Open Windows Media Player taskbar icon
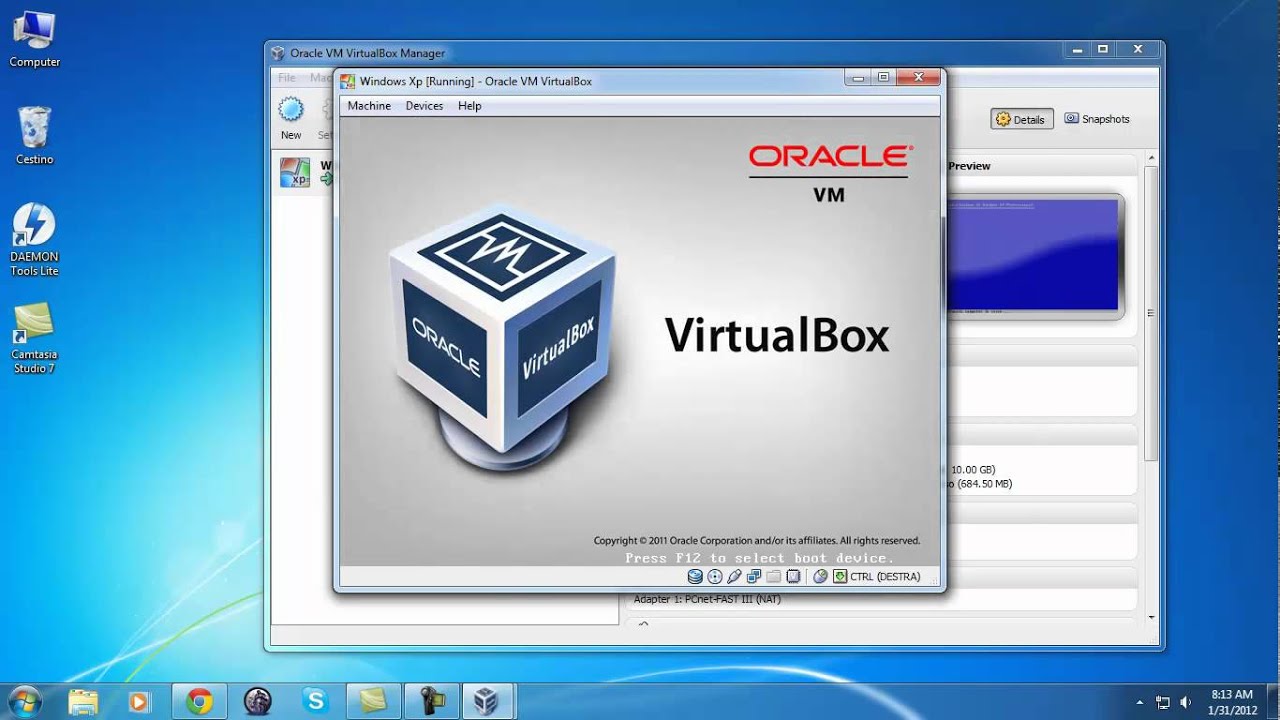The width and height of the screenshot is (1280, 720). 139,701
